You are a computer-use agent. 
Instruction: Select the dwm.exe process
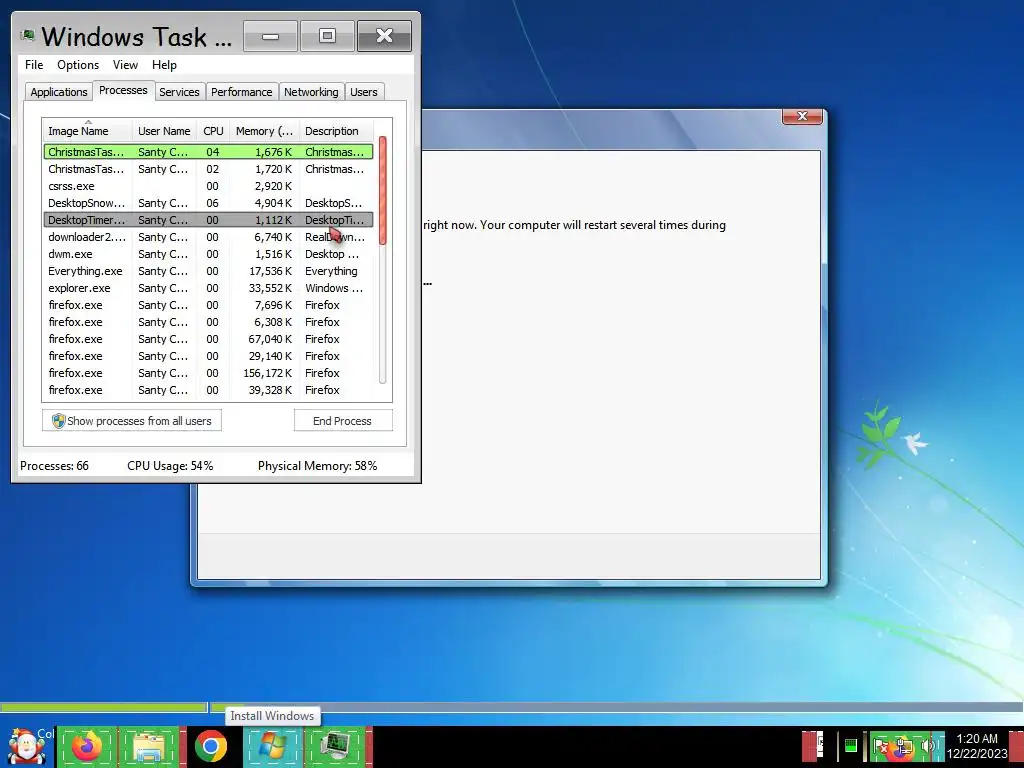click(x=208, y=253)
